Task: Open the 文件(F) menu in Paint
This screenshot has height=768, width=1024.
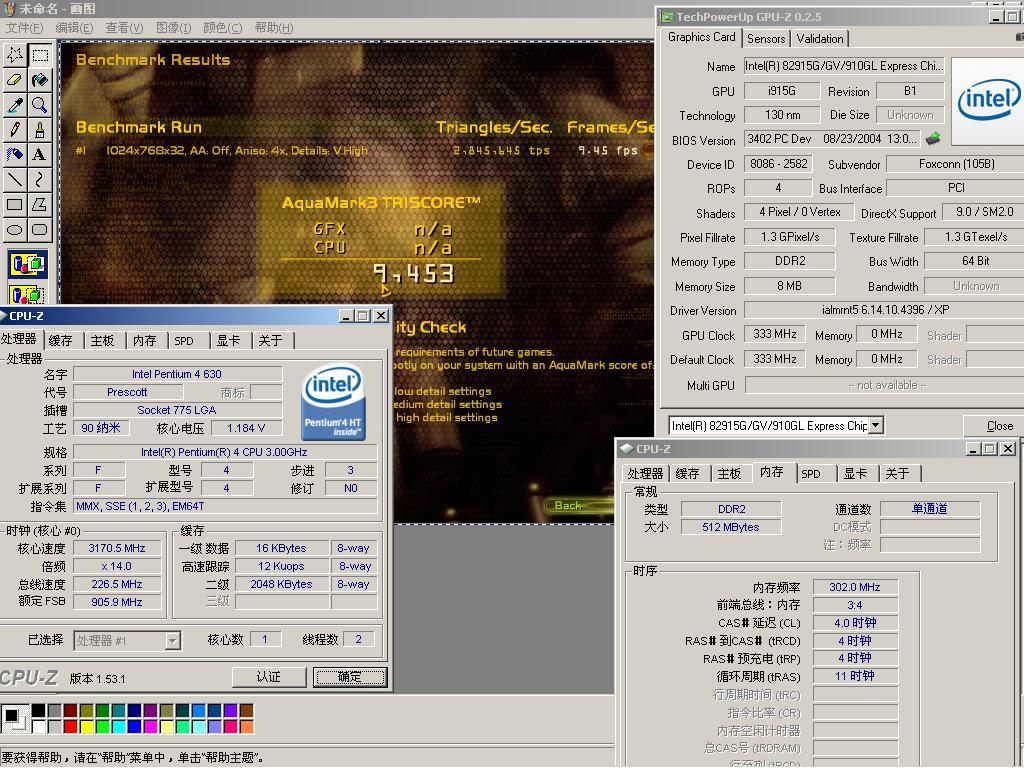Action: coord(24,27)
